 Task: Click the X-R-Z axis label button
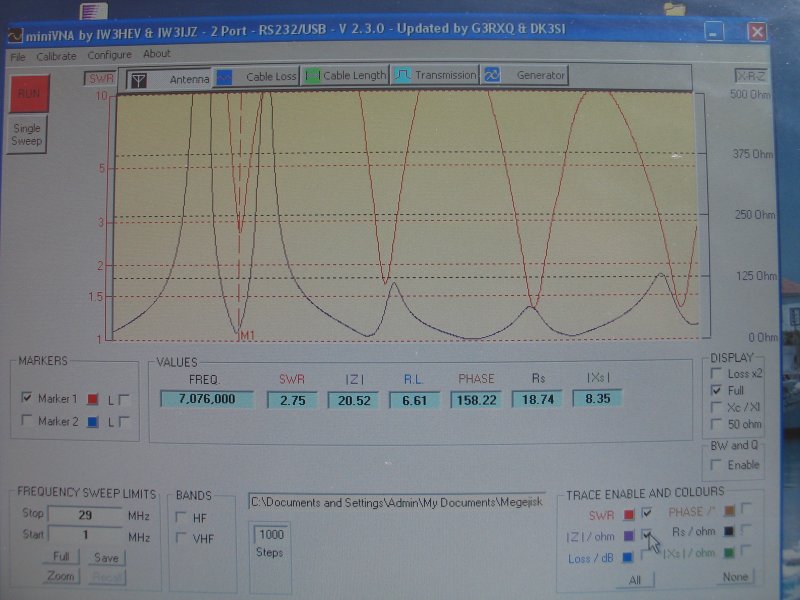751,76
